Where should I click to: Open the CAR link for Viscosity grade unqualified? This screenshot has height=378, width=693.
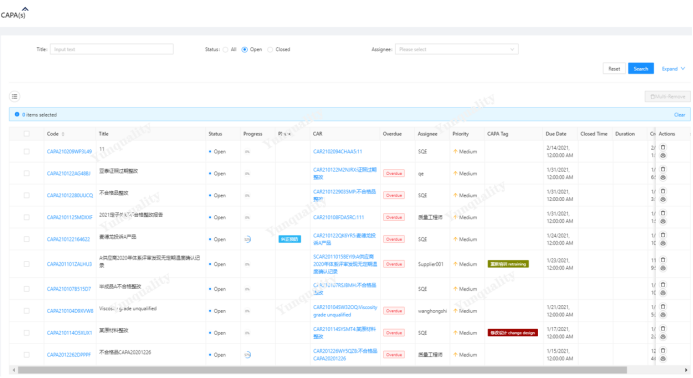(x=345, y=311)
